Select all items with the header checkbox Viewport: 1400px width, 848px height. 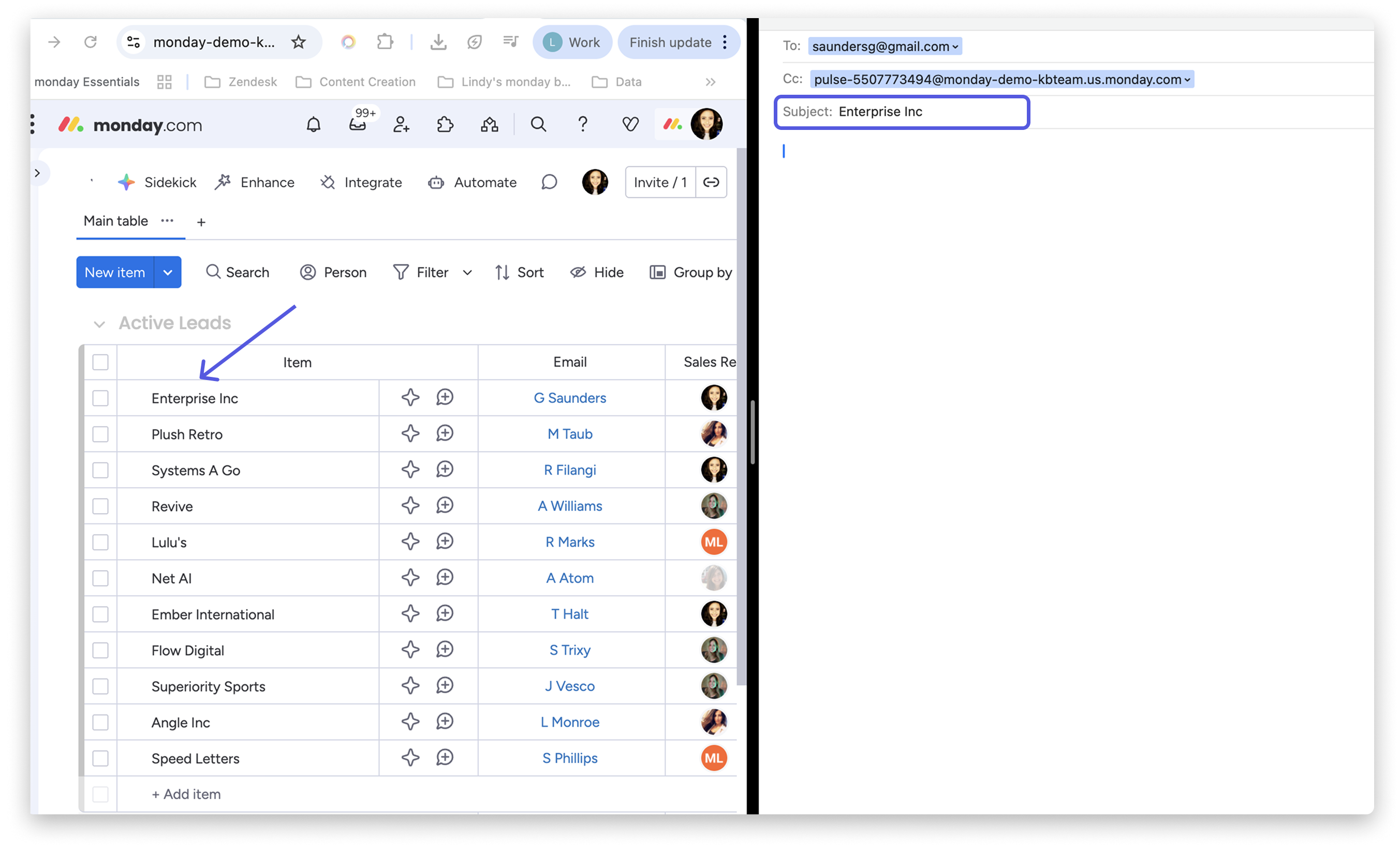[100, 361]
